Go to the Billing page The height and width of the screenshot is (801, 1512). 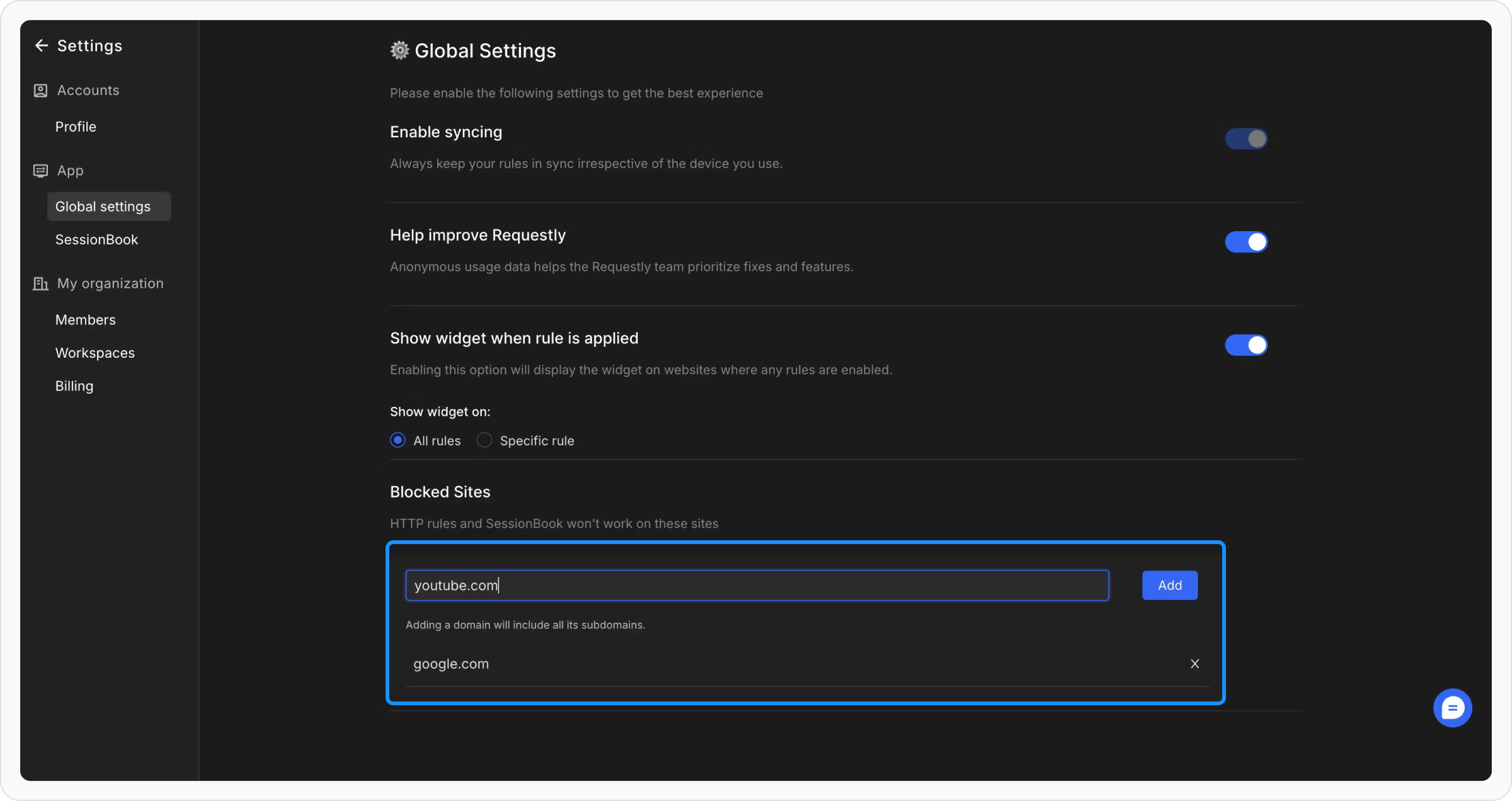[x=74, y=386]
